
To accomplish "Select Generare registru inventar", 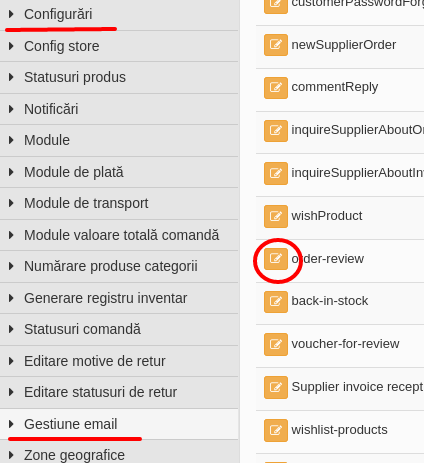I will click(x=105, y=298).
